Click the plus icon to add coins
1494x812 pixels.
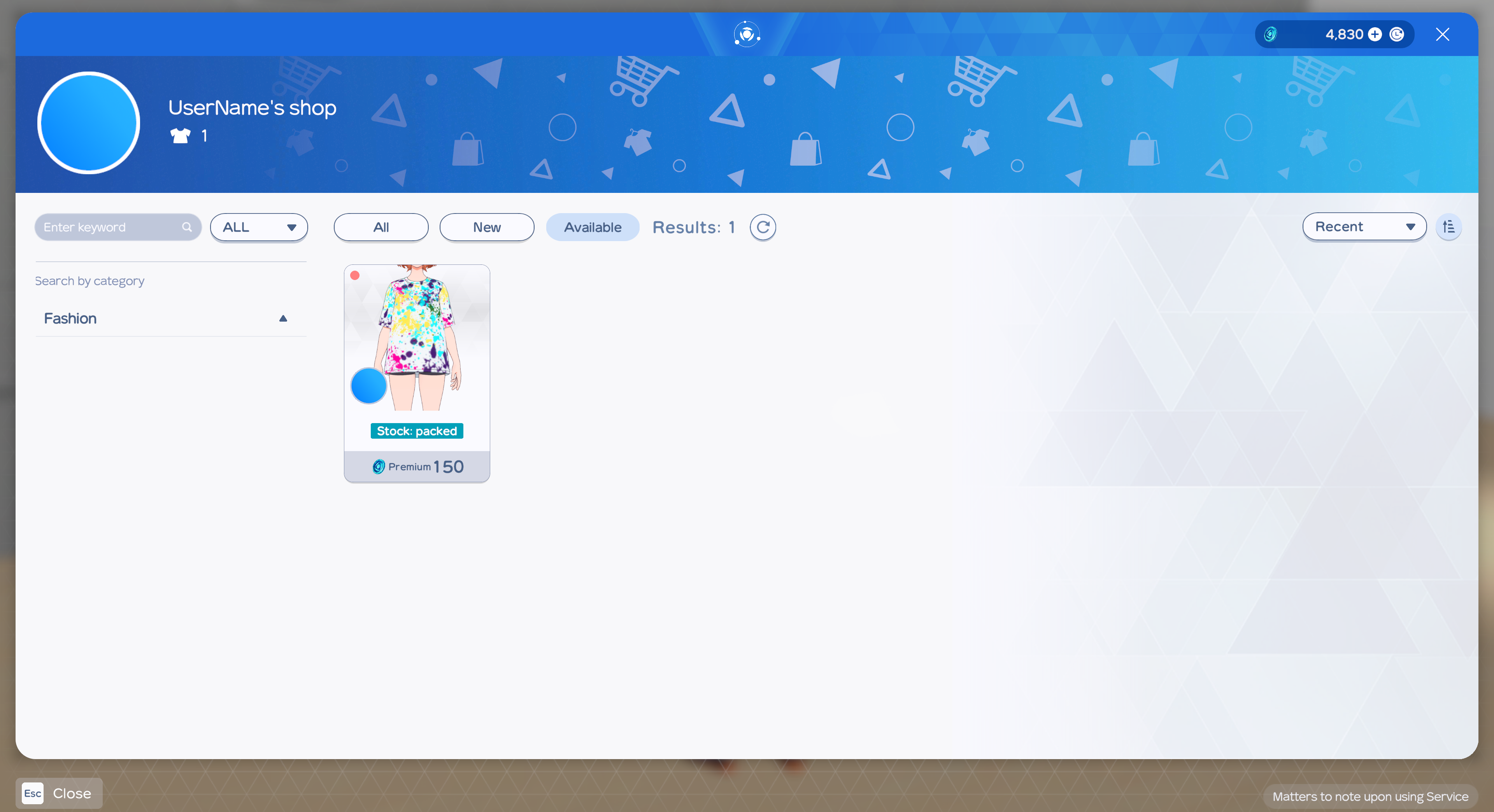pyautogui.click(x=1375, y=34)
